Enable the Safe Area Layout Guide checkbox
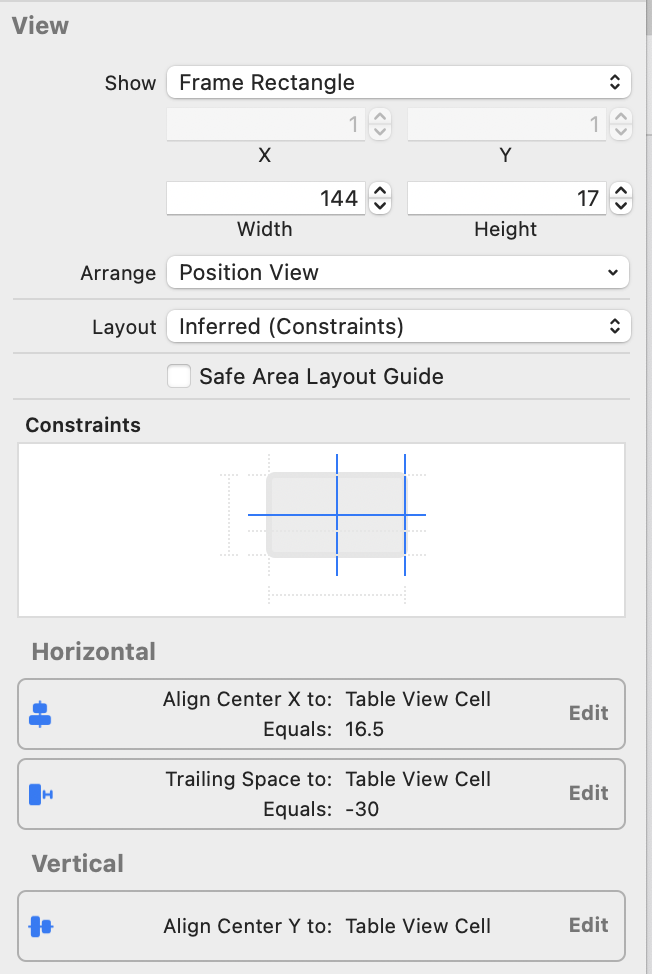 tap(180, 377)
